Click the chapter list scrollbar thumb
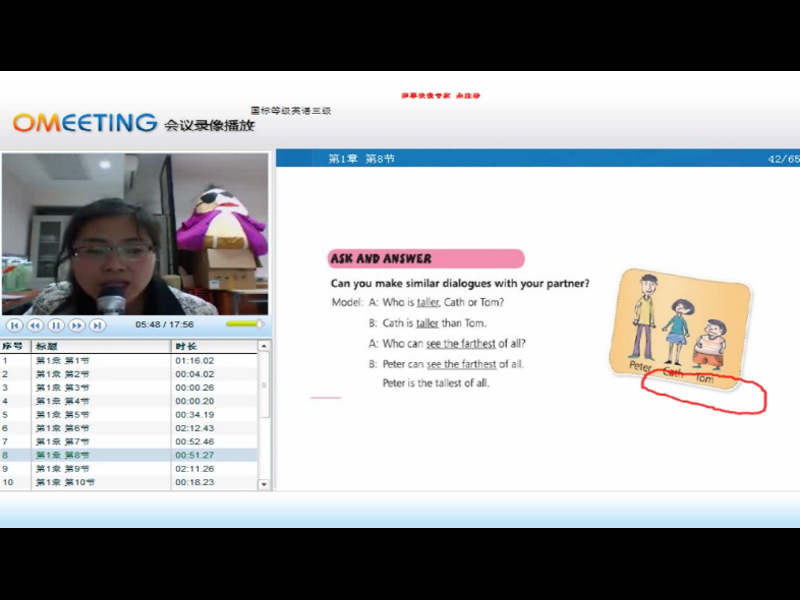Image resolution: width=800 pixels, height=600 pixels. point(264,385)
